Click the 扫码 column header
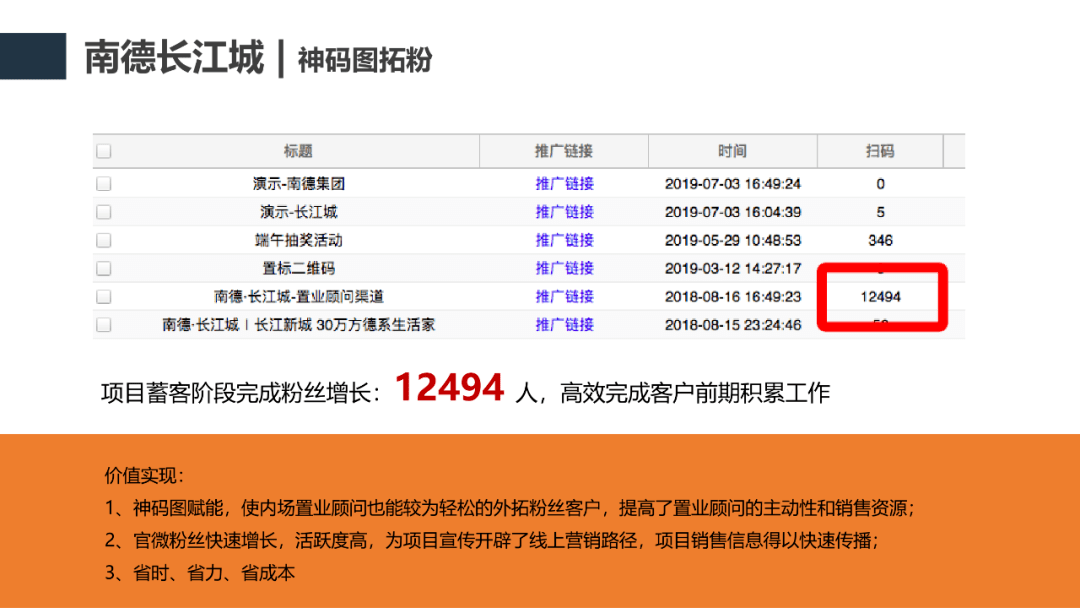The image size is (1080, 608). [880, 151]
